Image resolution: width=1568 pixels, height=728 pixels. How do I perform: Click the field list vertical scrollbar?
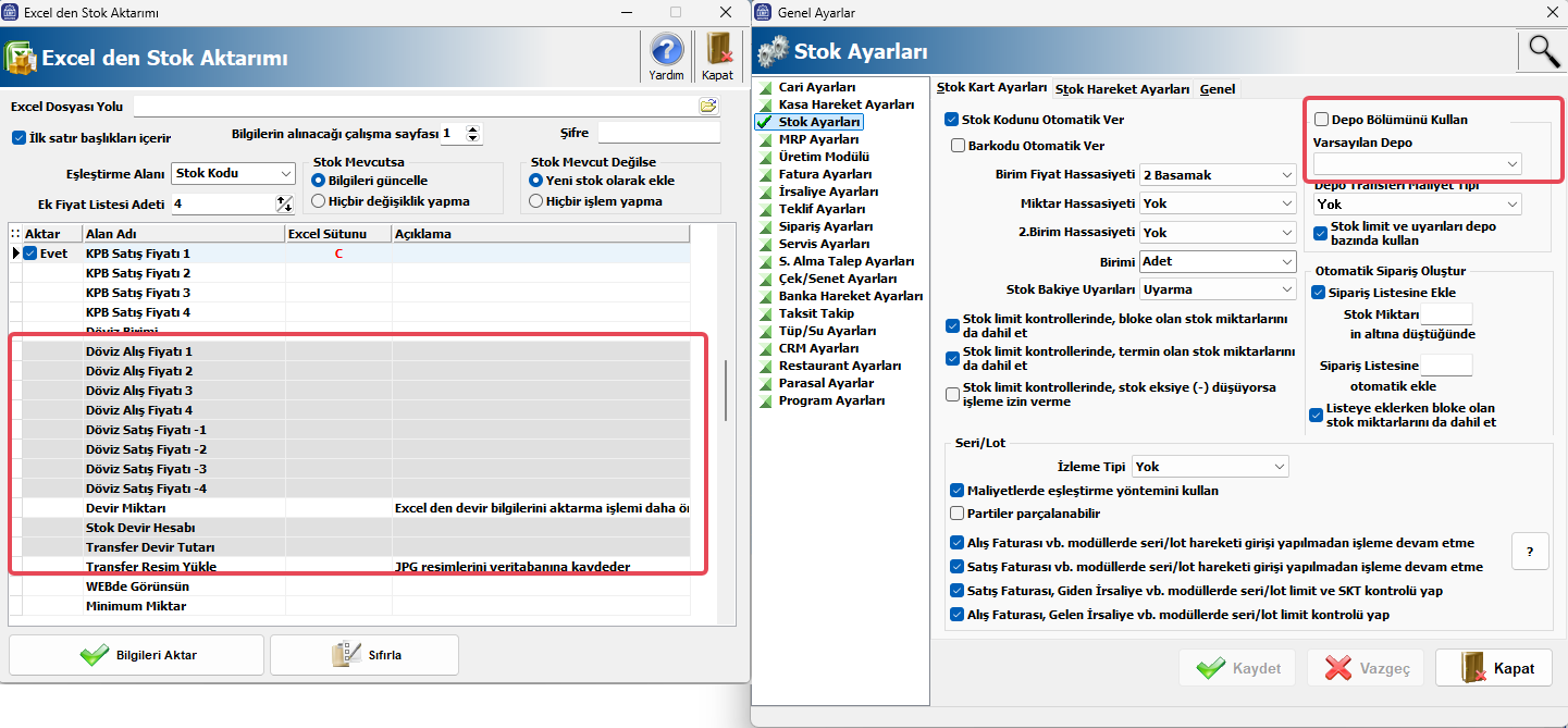coord(726,390)
